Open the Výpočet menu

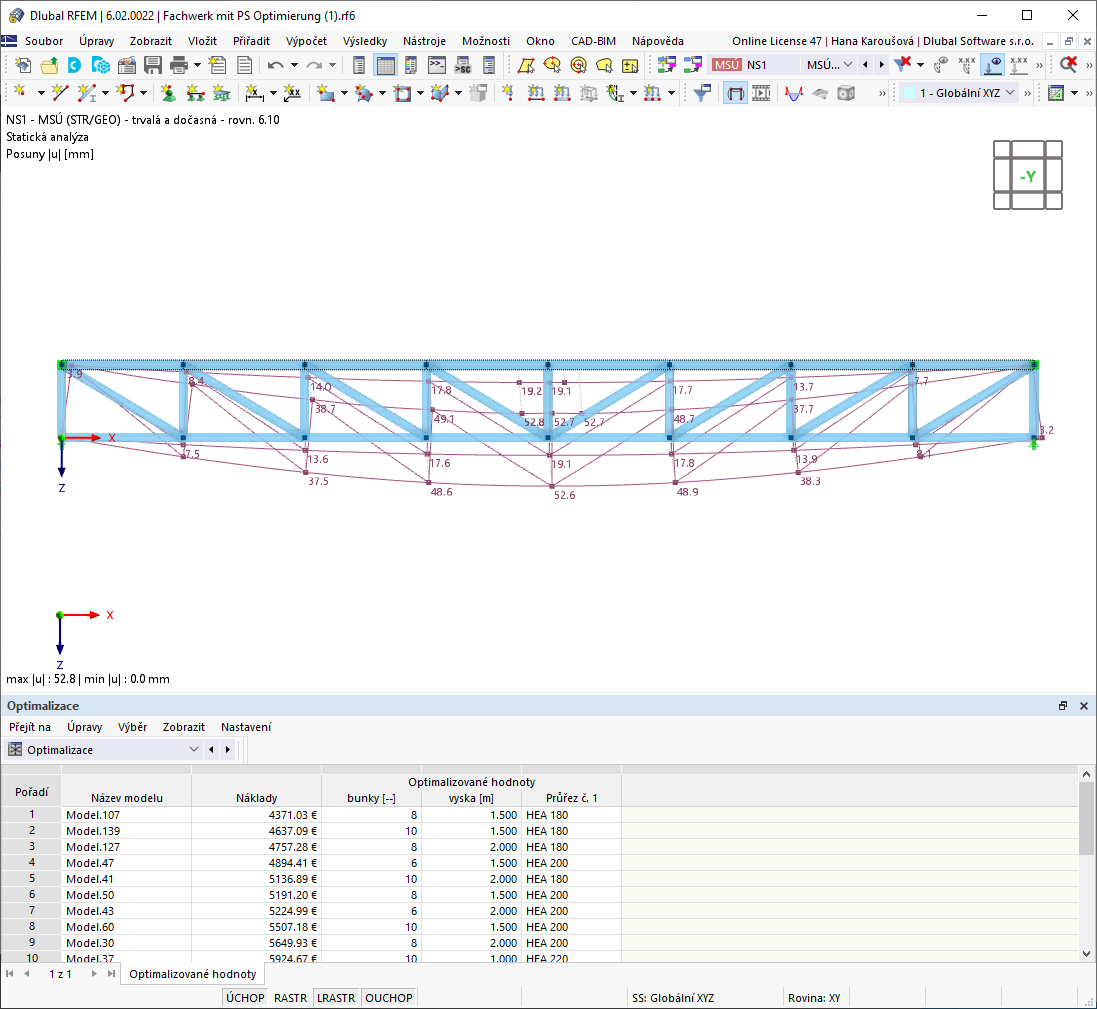coord(306,41)
